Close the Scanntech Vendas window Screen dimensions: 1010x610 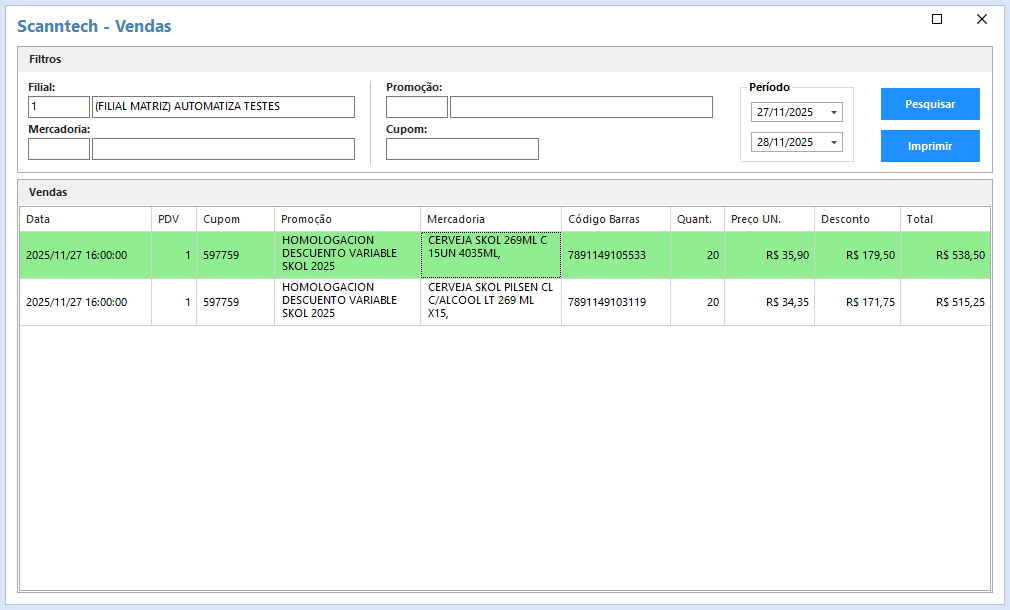pos(981,19)
